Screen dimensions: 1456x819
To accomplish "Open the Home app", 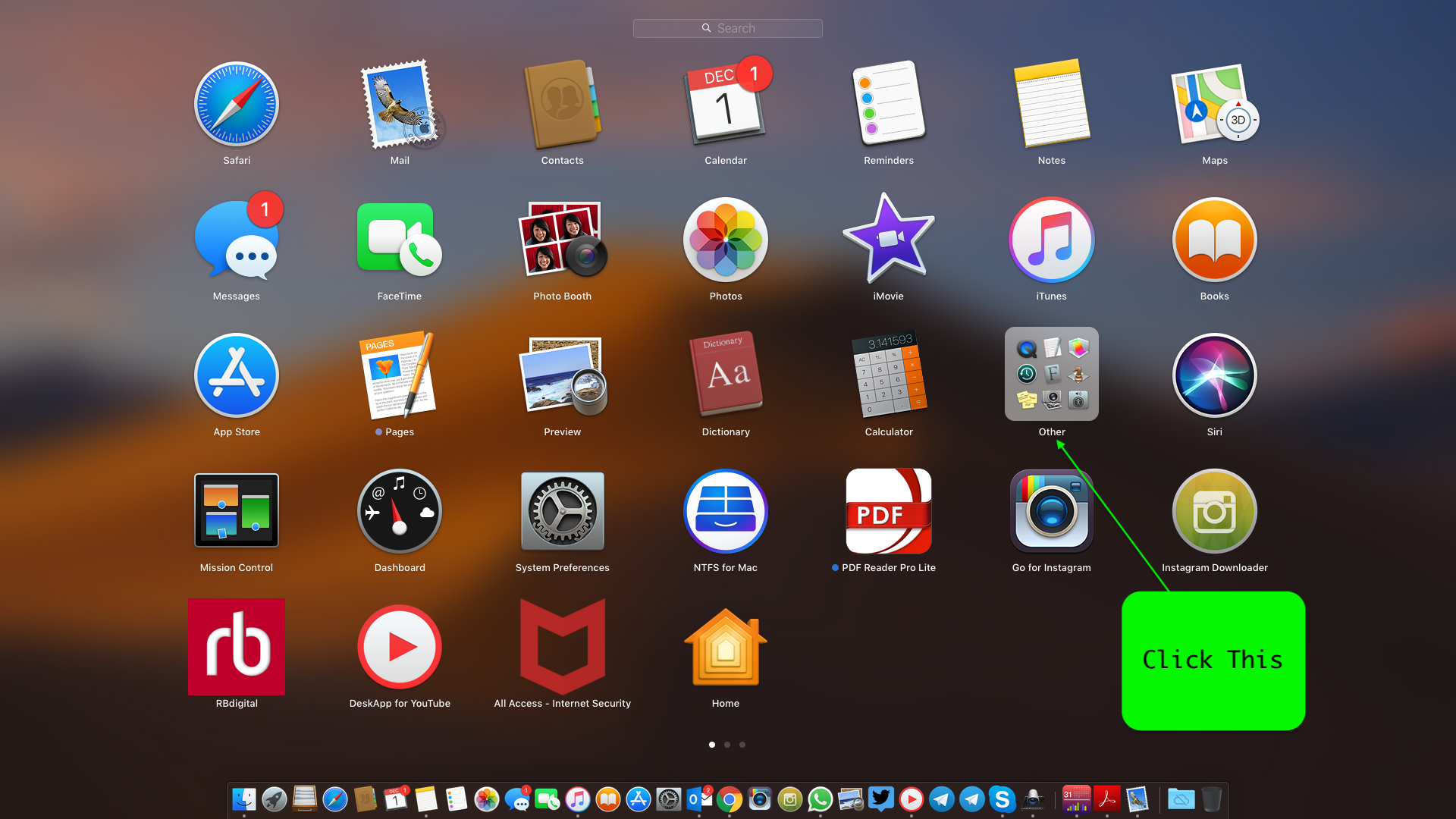I will 725,647.
